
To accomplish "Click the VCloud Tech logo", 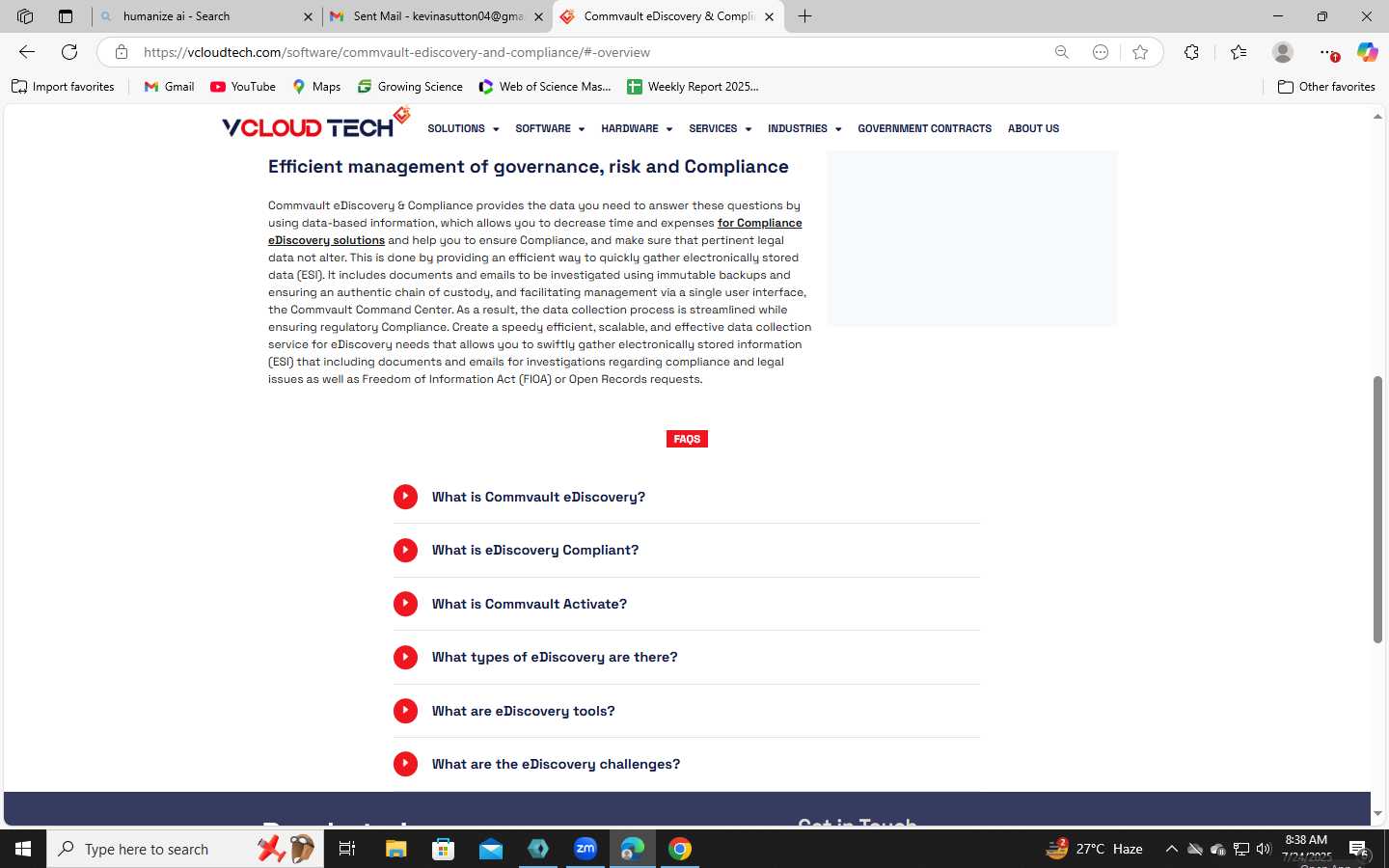I will point(316,124).
